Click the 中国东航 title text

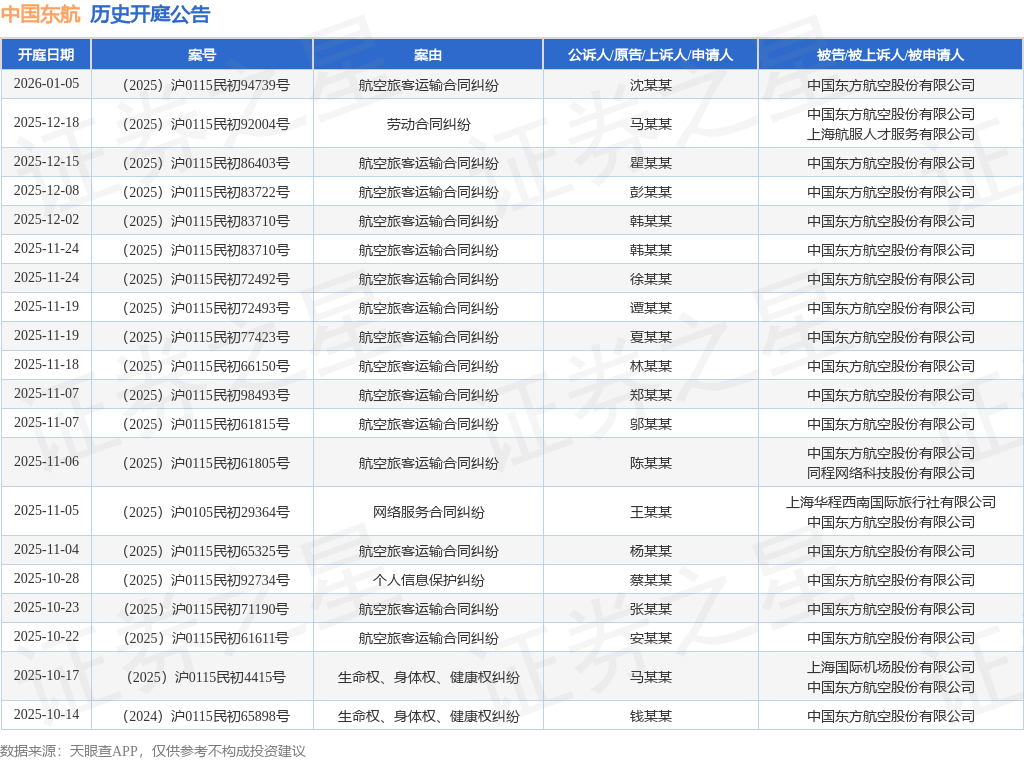coord(40,14)
